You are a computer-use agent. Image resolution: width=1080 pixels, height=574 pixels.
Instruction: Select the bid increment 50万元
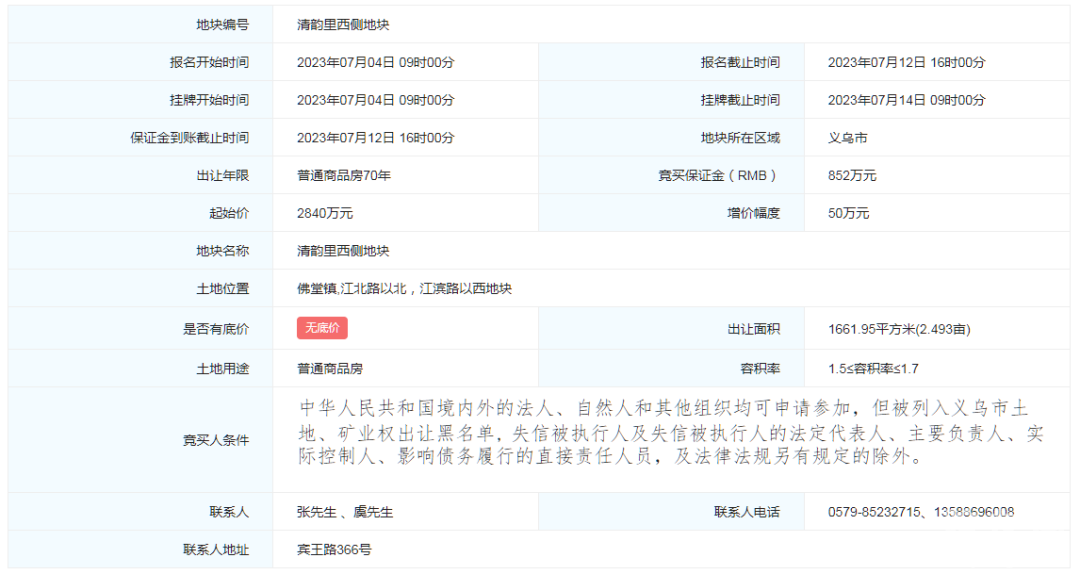848,213
